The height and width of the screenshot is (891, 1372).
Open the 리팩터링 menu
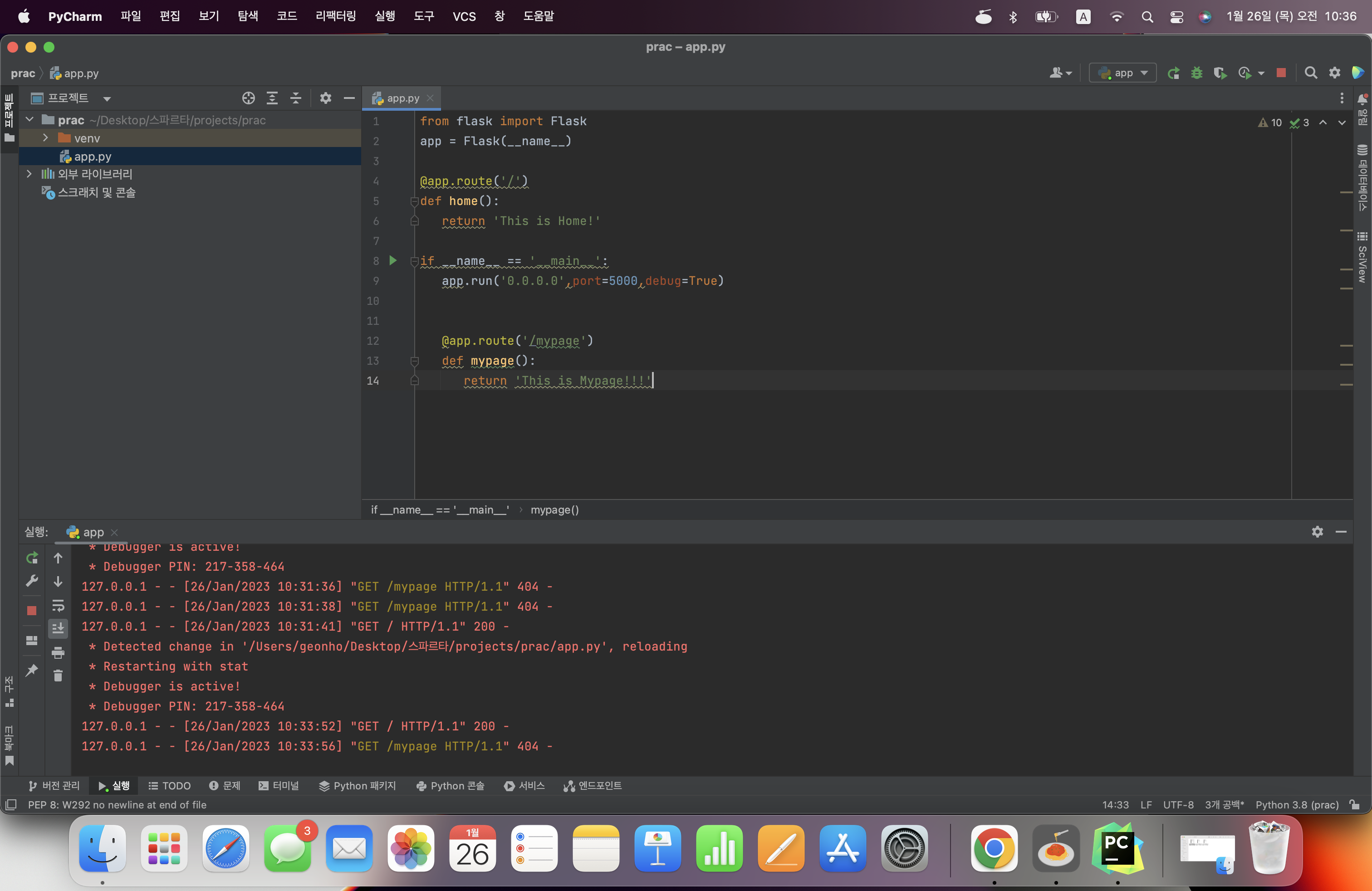(x=335, y=16)
